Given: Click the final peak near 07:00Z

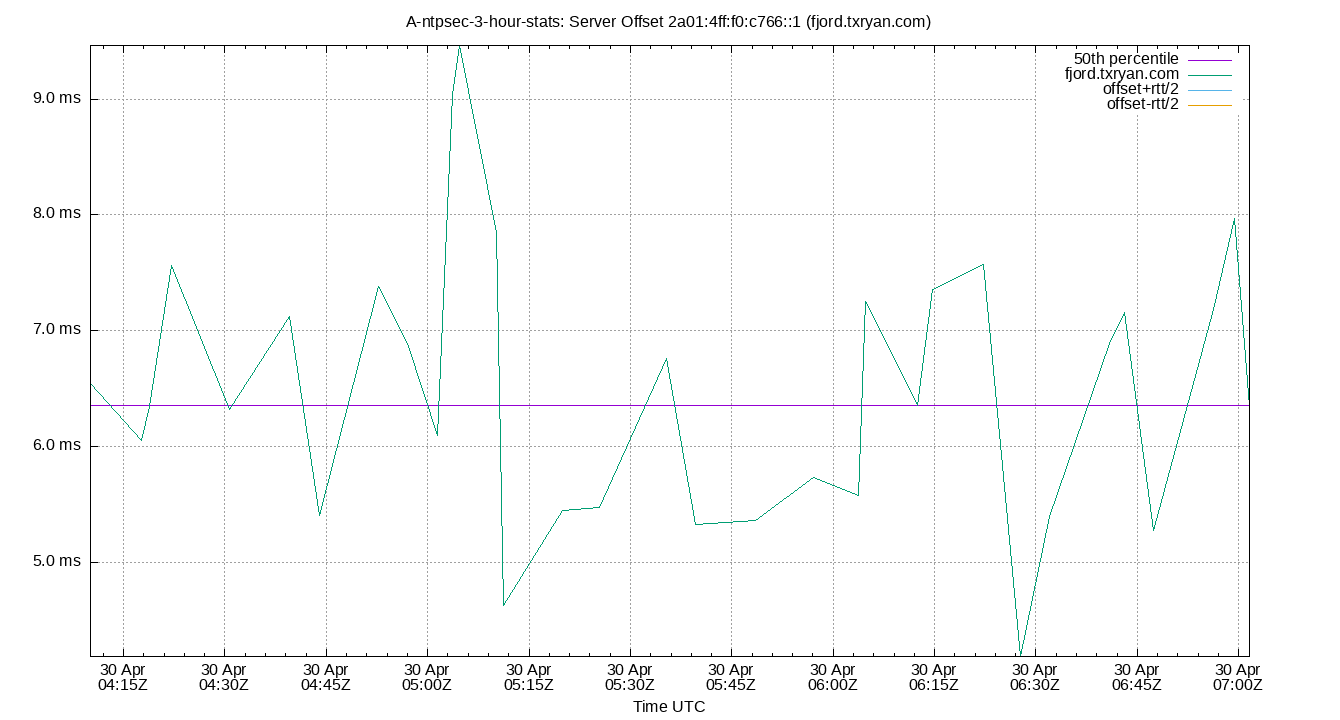Looking at the screenshot, I should [x=1235, y=216].
